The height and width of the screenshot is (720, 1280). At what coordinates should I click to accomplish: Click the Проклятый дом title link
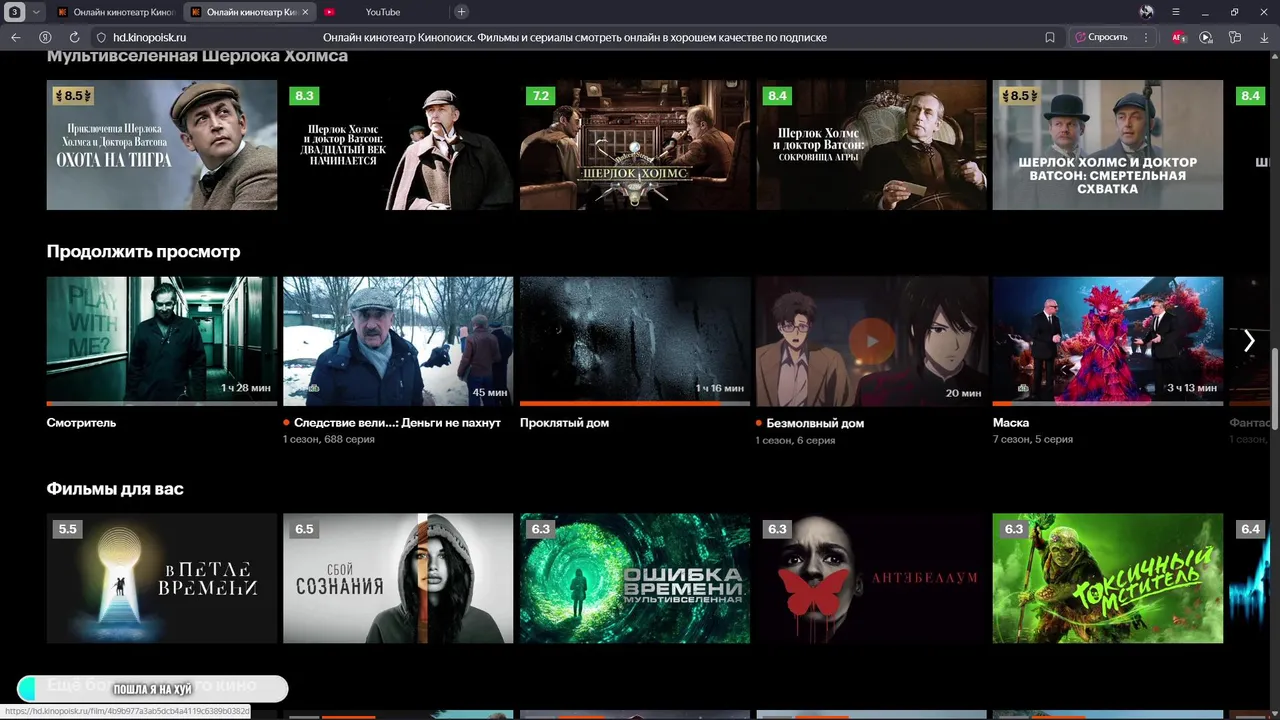coord(564,423)
